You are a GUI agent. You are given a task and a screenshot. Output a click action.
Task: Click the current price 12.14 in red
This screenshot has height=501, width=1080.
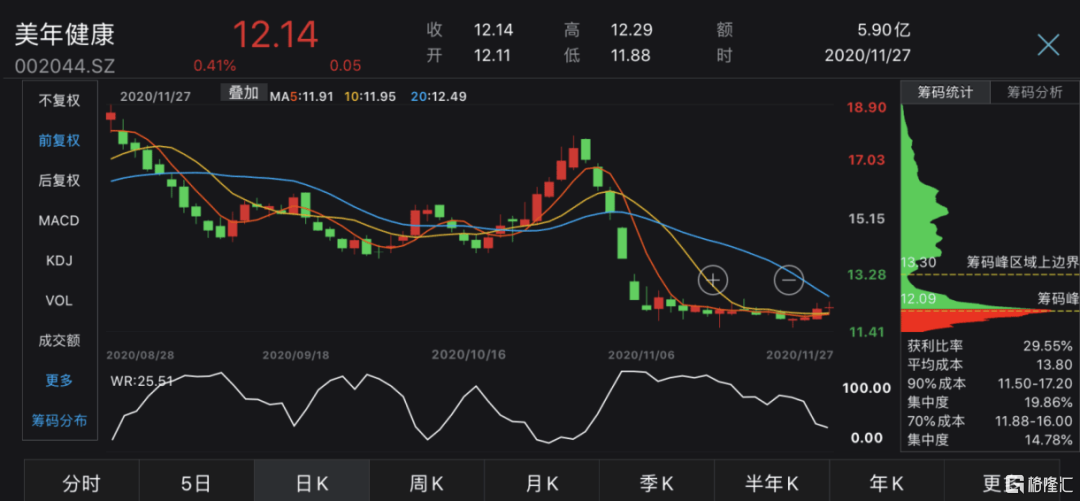pos(275,34)
